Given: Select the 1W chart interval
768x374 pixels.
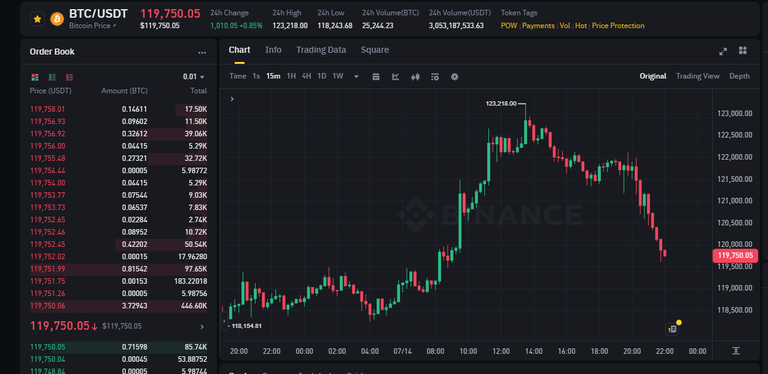Looking at the screenshot, I should coord(338,76).
